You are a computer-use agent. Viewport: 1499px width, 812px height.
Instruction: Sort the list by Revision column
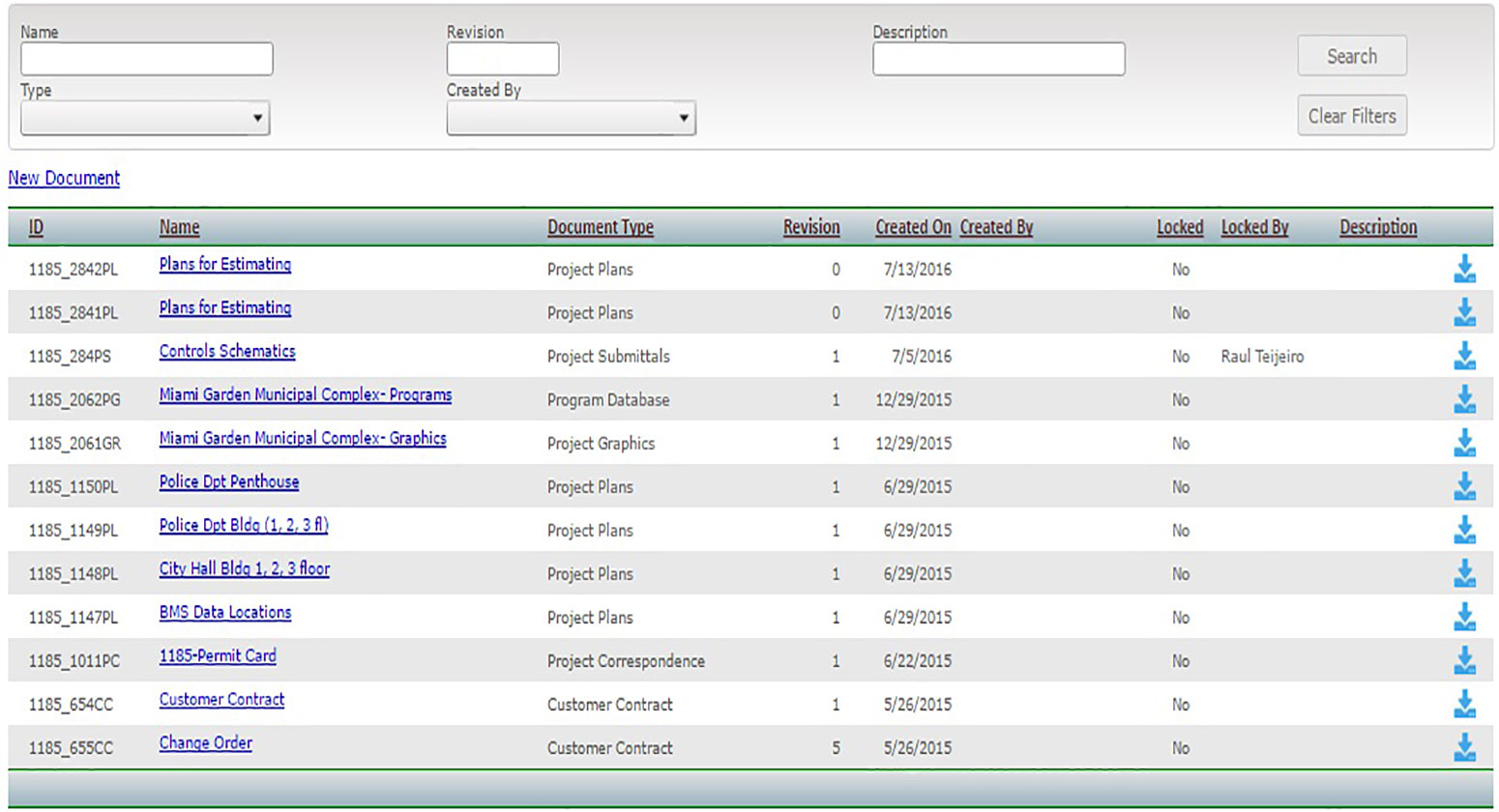click(810, 227)
